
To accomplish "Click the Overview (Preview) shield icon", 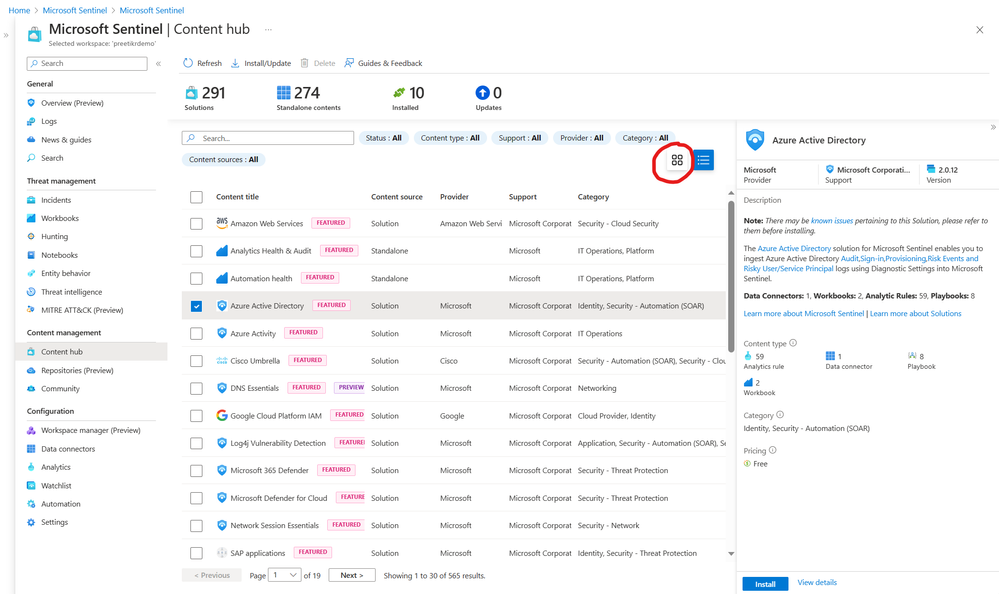I will click(31, 103).
